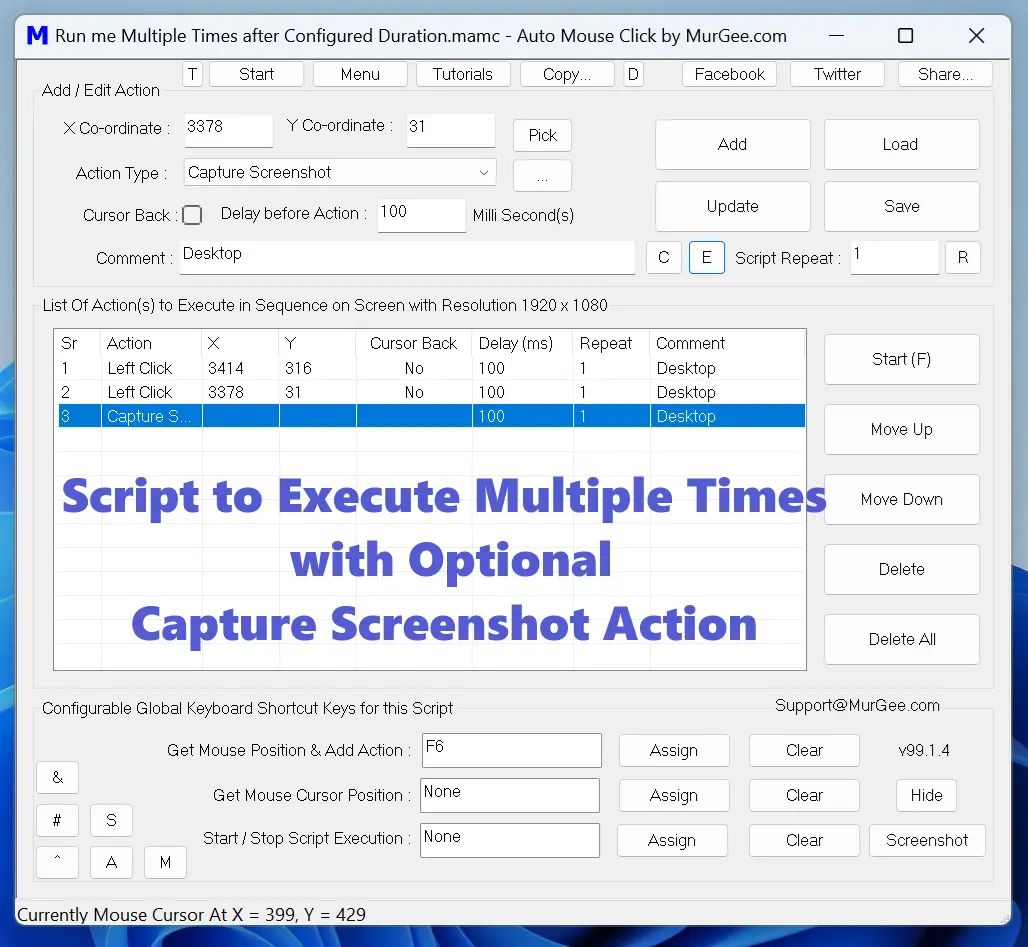The height and width of the screenshot is (947, 1028).
Task: Clear shortcut for Get Mouse Position & Add Action
Action: pyautogui.click(x=804, y=750)
